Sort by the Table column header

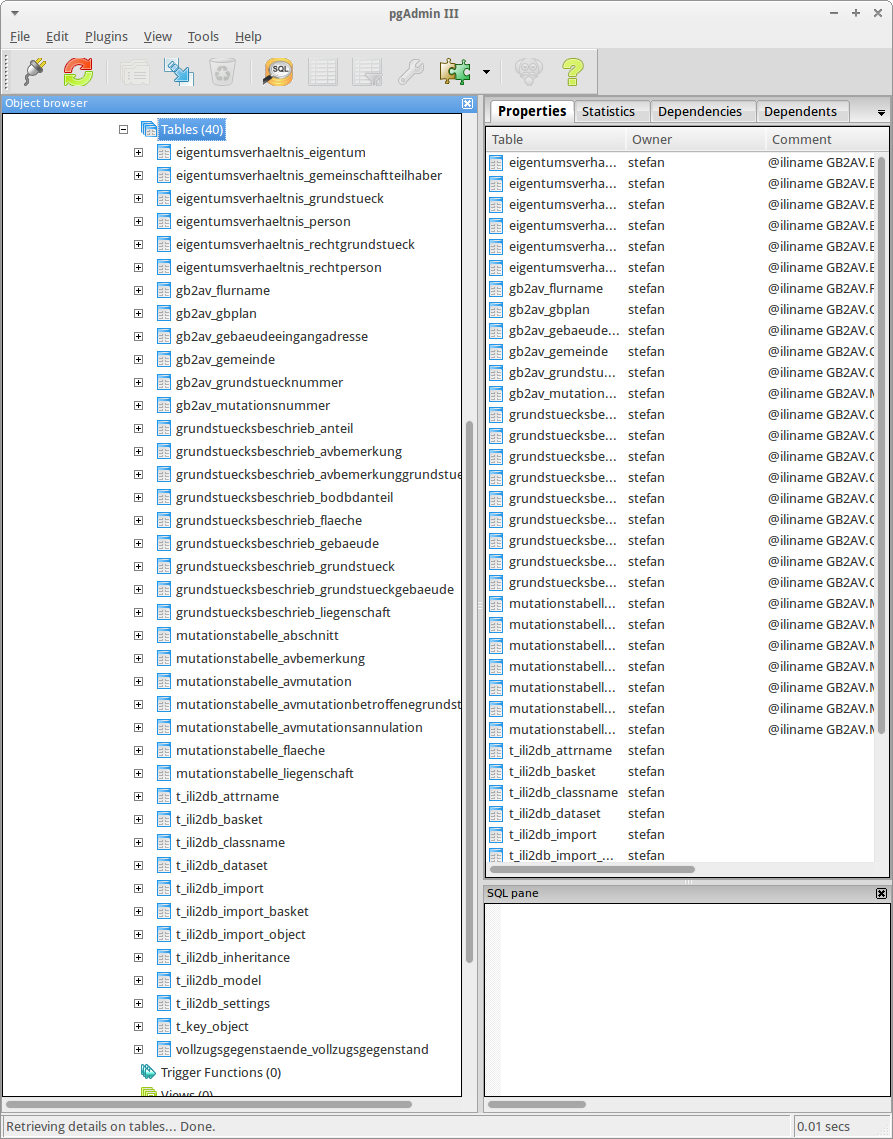pyautogui.click(x=556, y=139)
